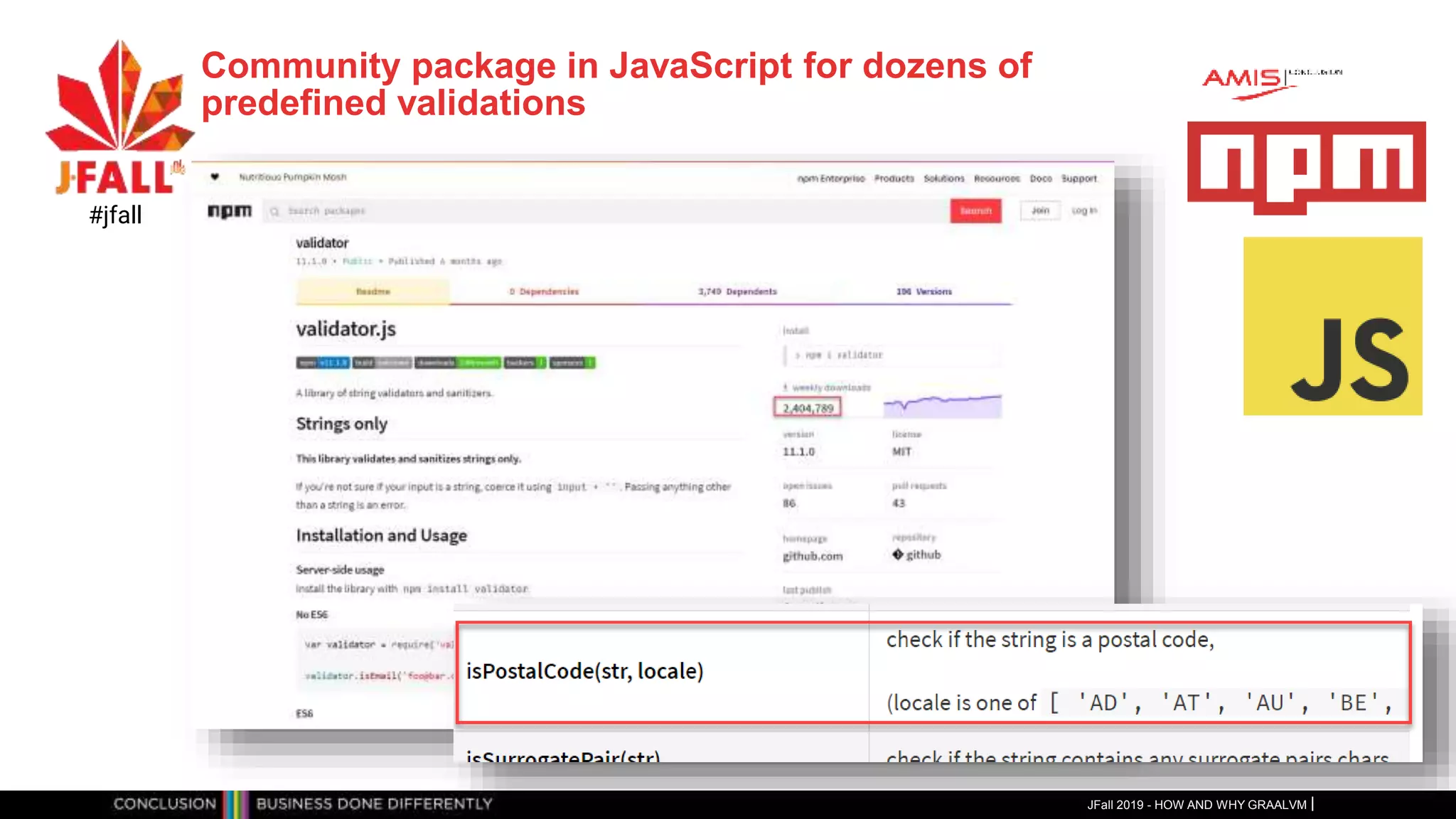Open the github.com homepage link
Viewport: 1456px width, 819px height.
tap(813, 556)
